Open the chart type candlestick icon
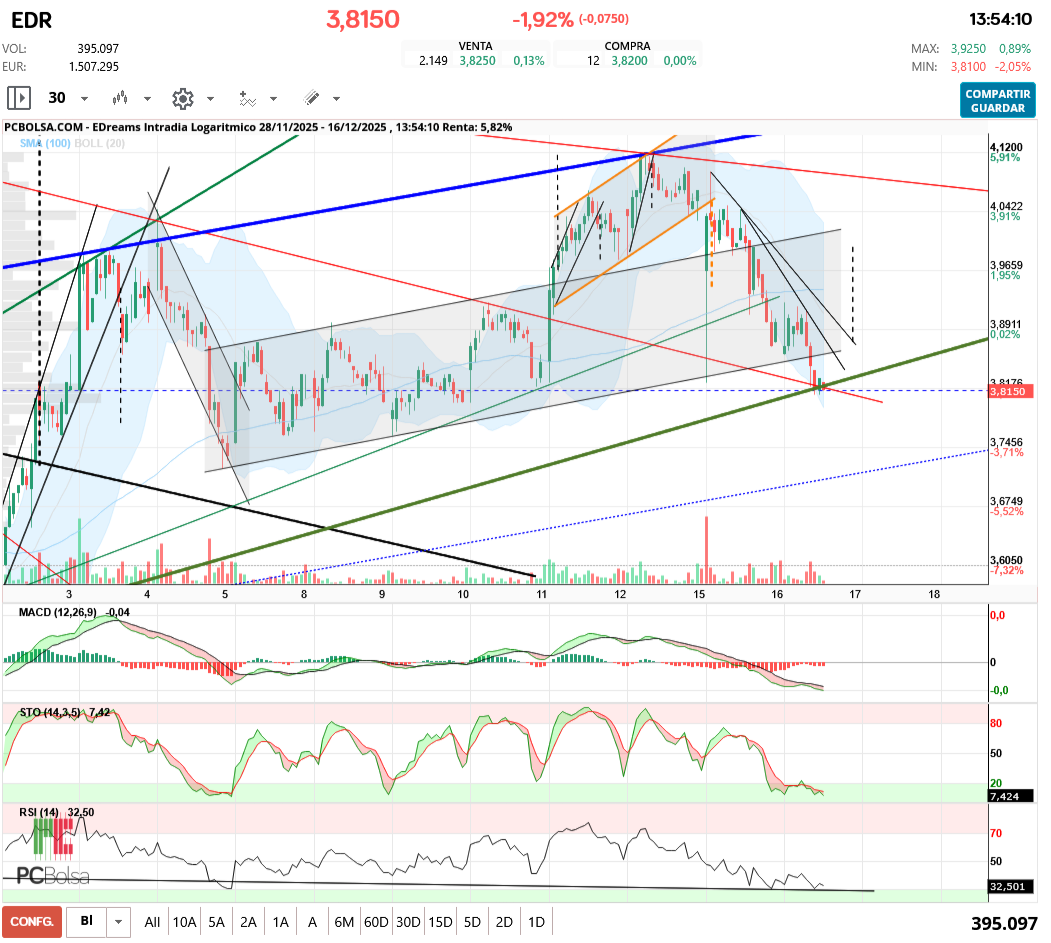Screen dimensions: 1051x943 tap(120, 99)
